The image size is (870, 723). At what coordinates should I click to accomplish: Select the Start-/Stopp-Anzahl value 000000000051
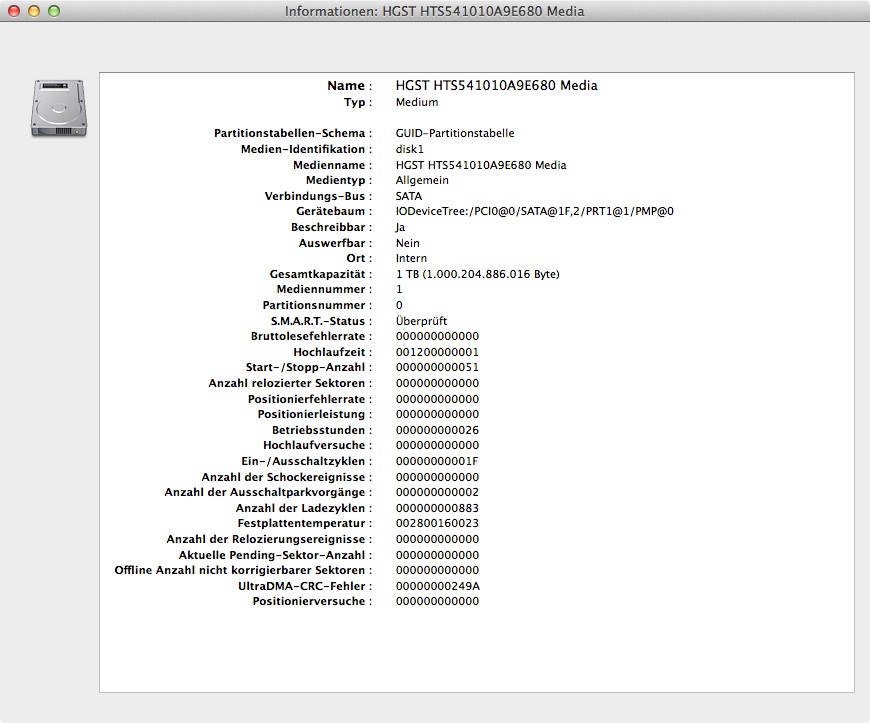click(x=437, y=367)
